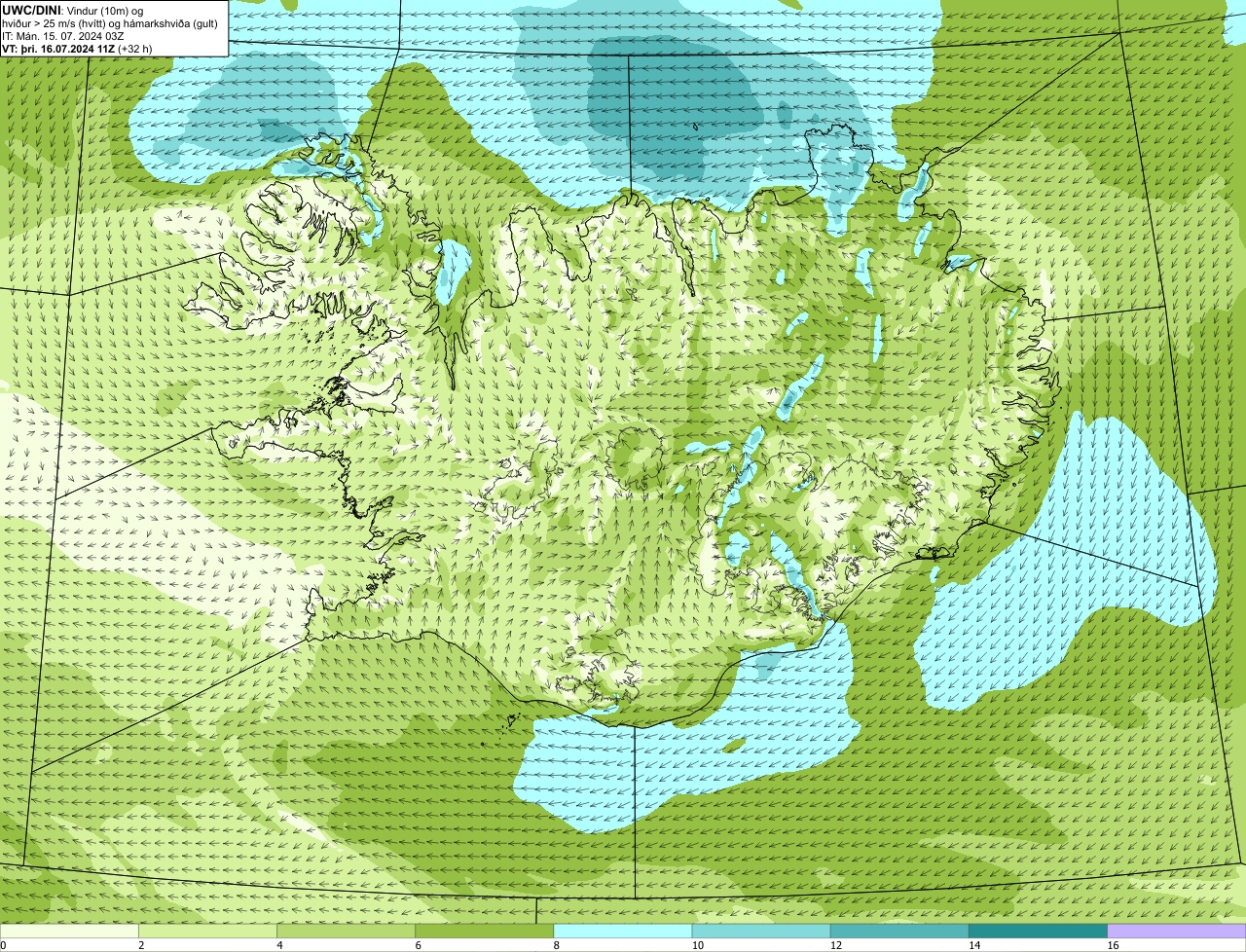
Task: Click the legend tick label "0"
Action: 4,945
